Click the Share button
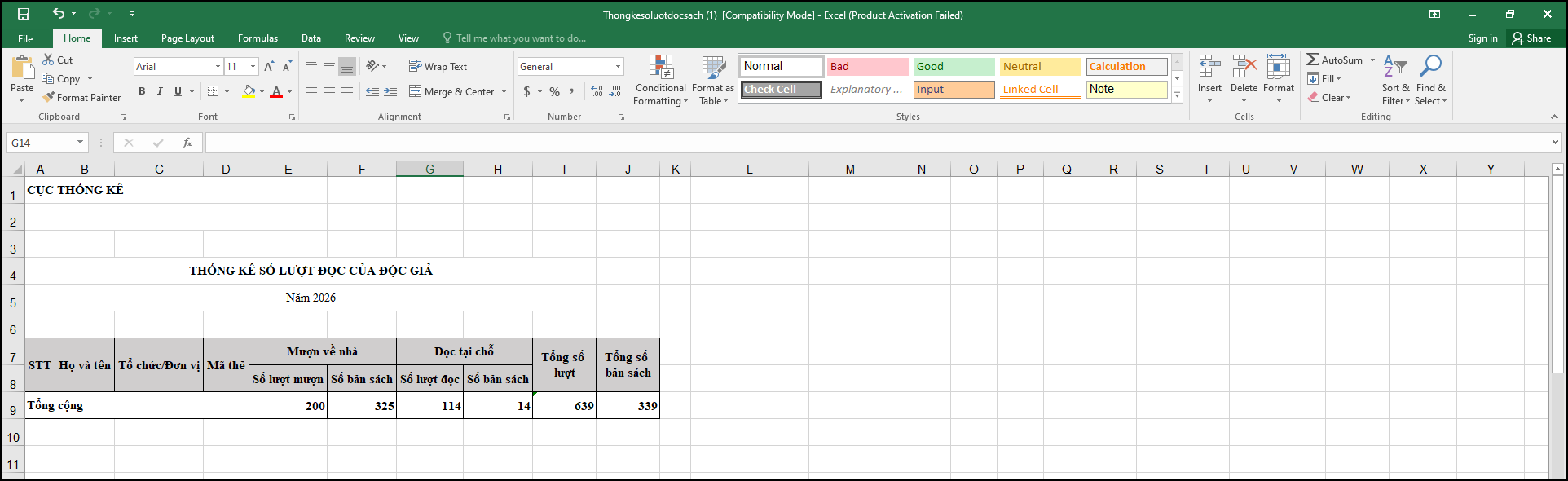Viewport: 1568px width, 481px height. tap(1531, 38)
